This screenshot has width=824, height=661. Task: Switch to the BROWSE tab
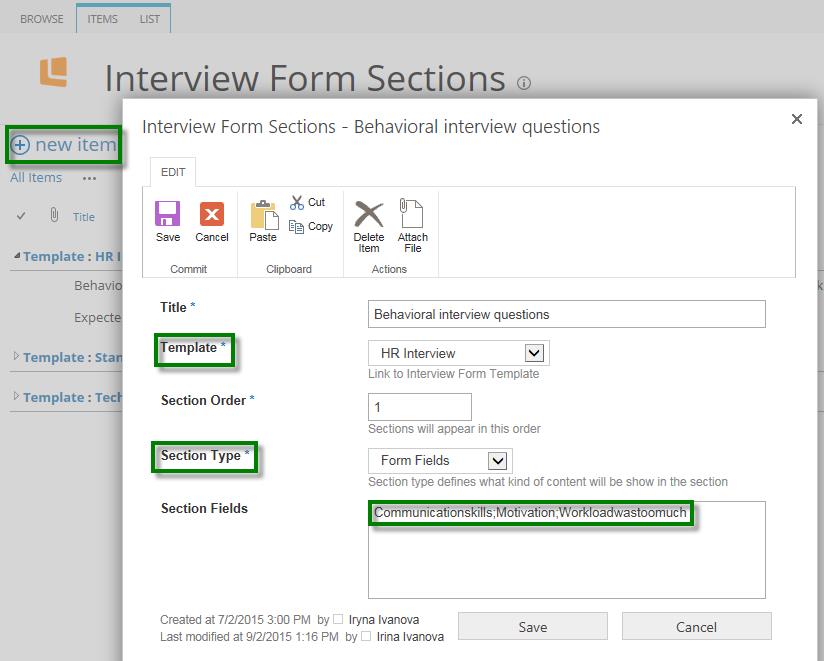[x=40, y=17]
